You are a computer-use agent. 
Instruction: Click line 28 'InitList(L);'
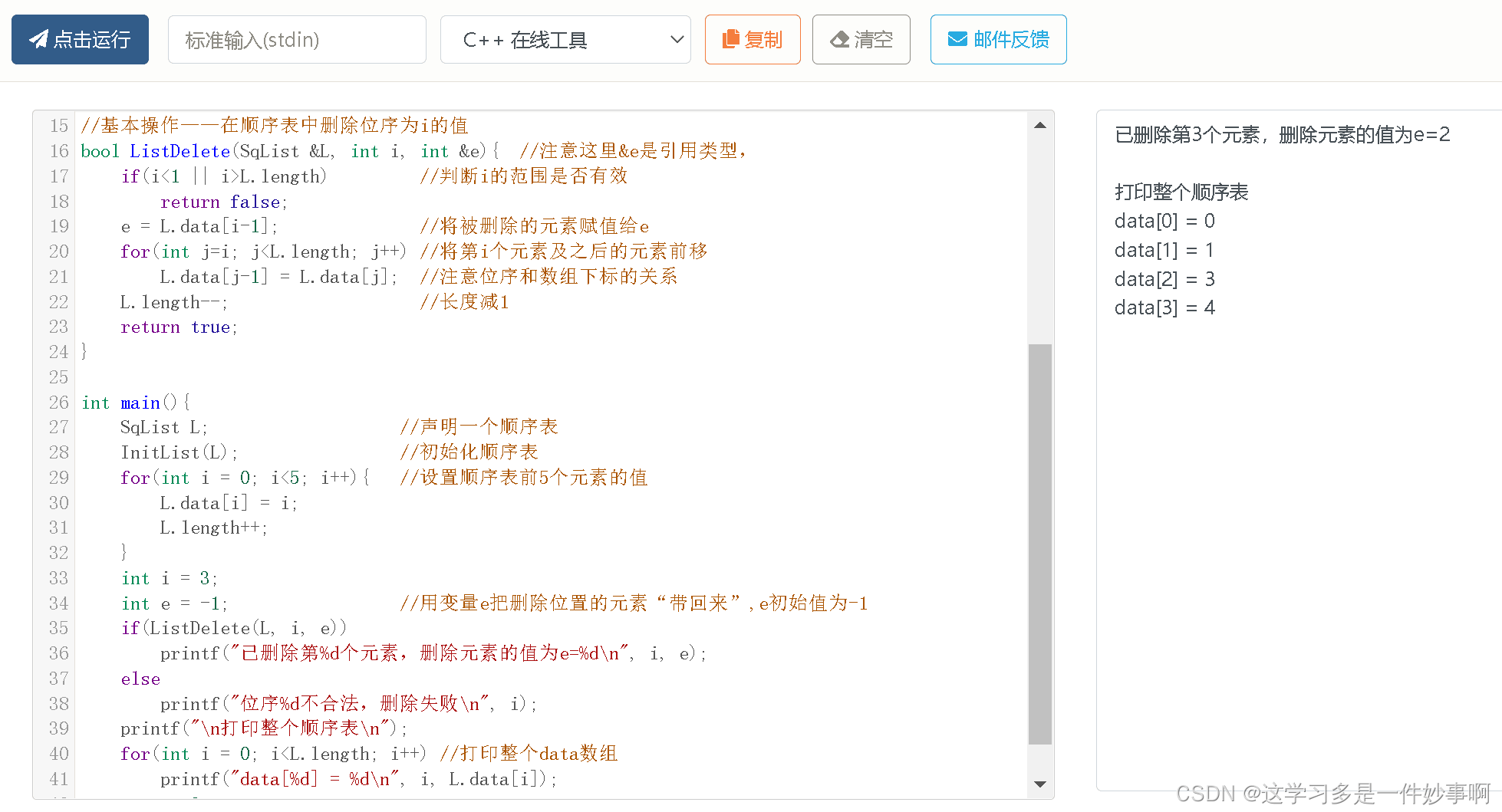(x=179, y=452)
